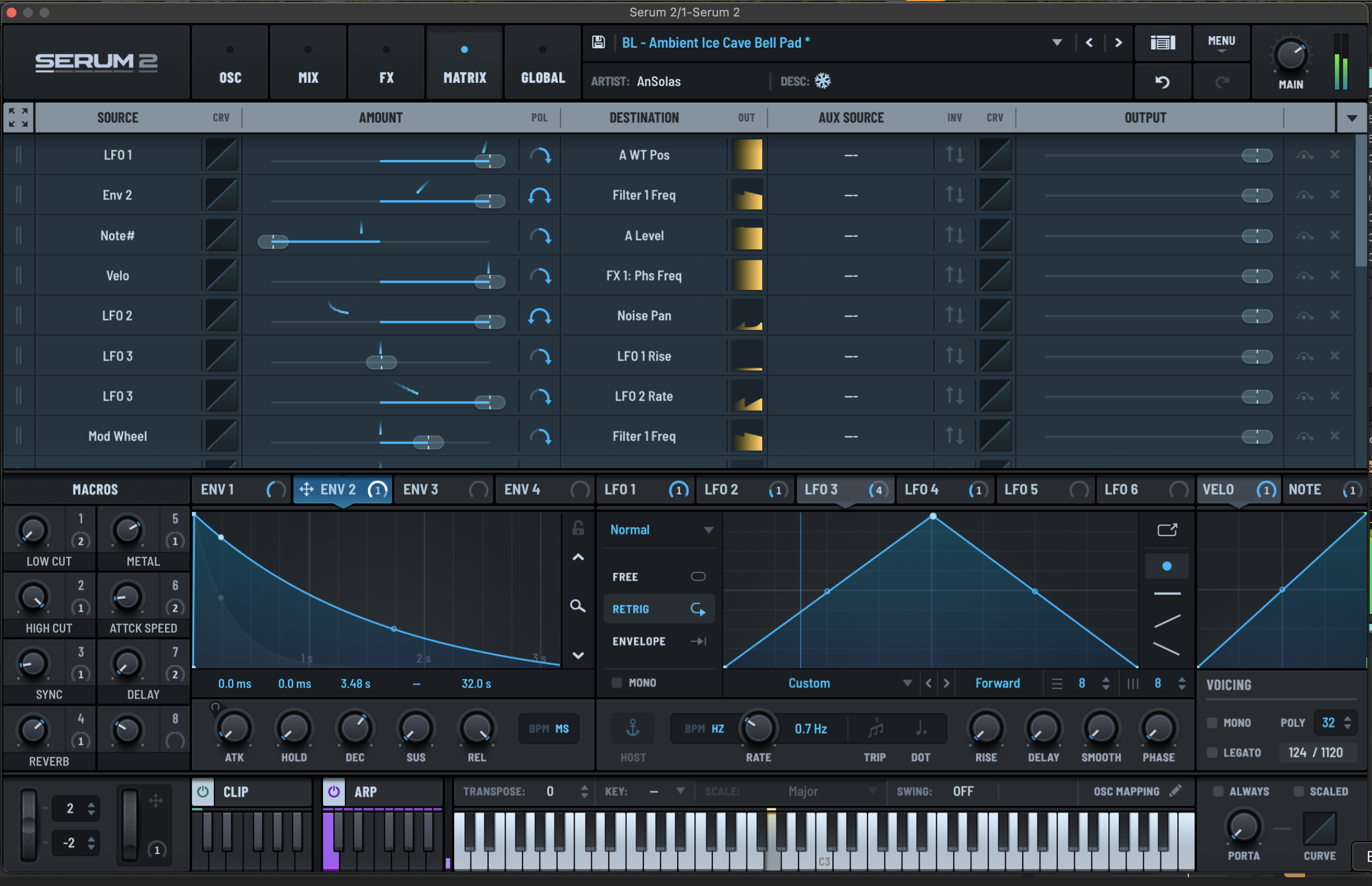The image size is (1372, 886).
Task: Load the next preset arrow
Action: click(x=1118, y=43)
